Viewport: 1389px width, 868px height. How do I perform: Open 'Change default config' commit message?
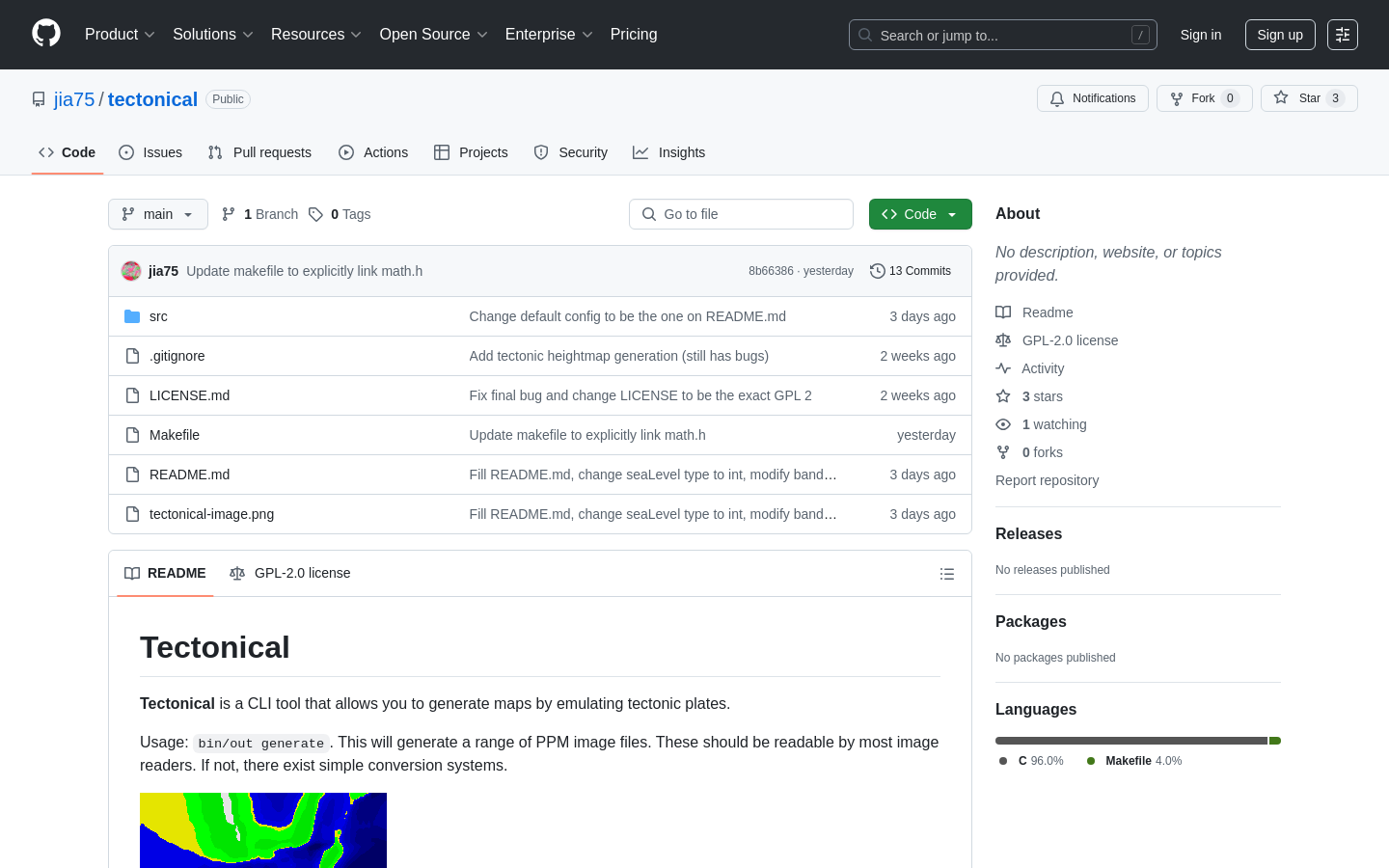[628, 316]
